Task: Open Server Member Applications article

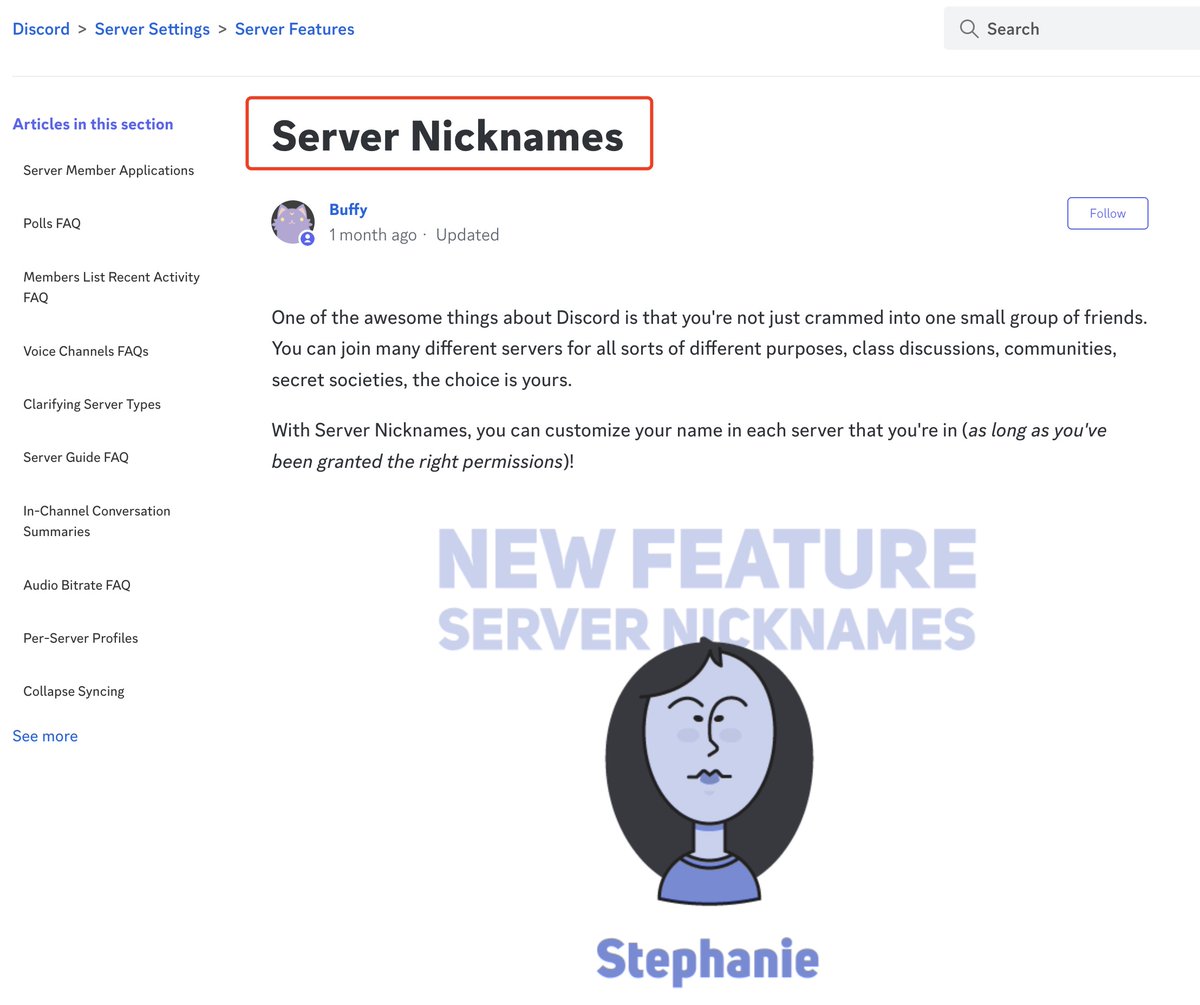Action: tap(109, 171)
